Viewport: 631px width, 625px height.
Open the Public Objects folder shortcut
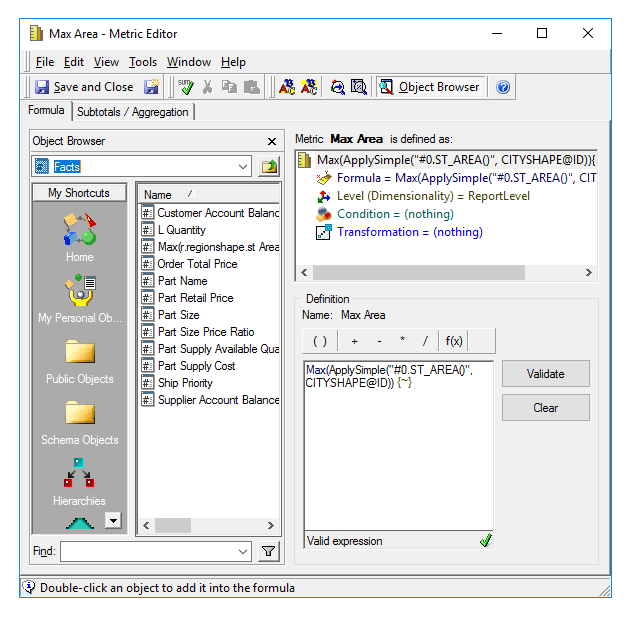80,361
